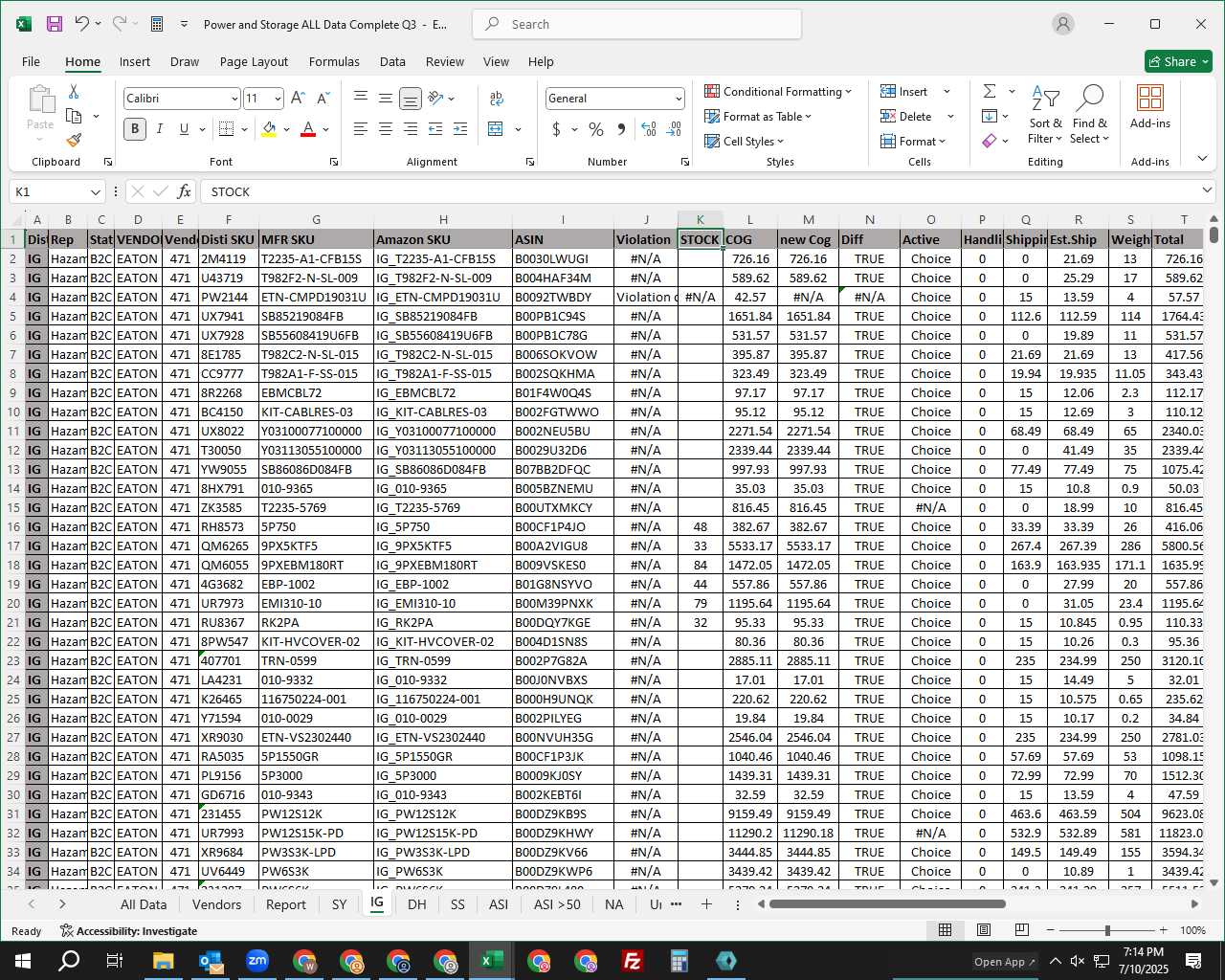Click the Merge & Center icon
The image size is (1225, 980).
pyautogui.click(x=496, y=129)
